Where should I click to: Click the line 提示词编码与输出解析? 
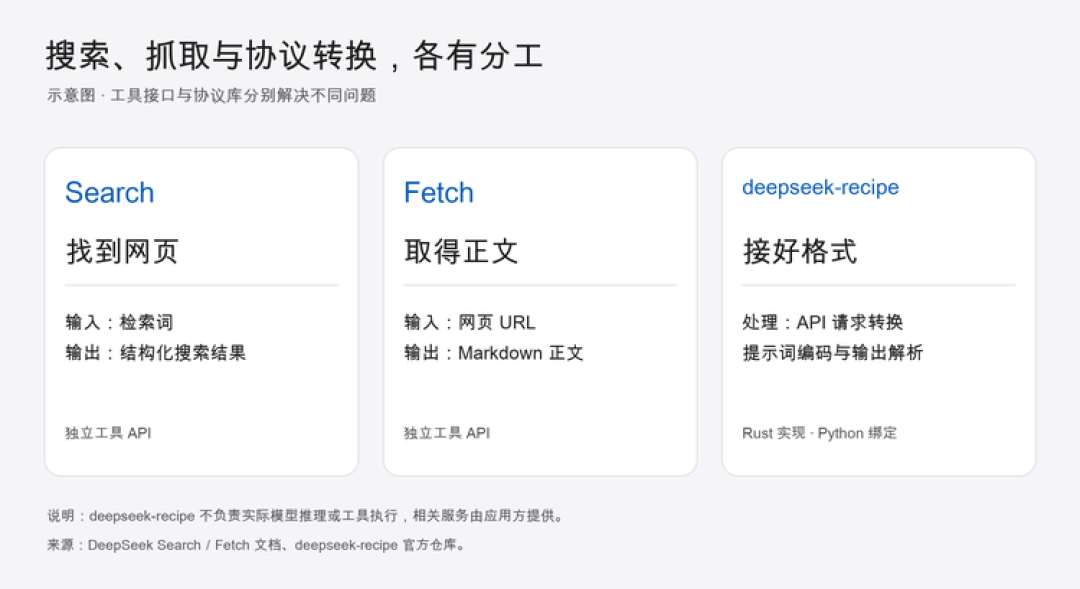[x=833, y=353]
